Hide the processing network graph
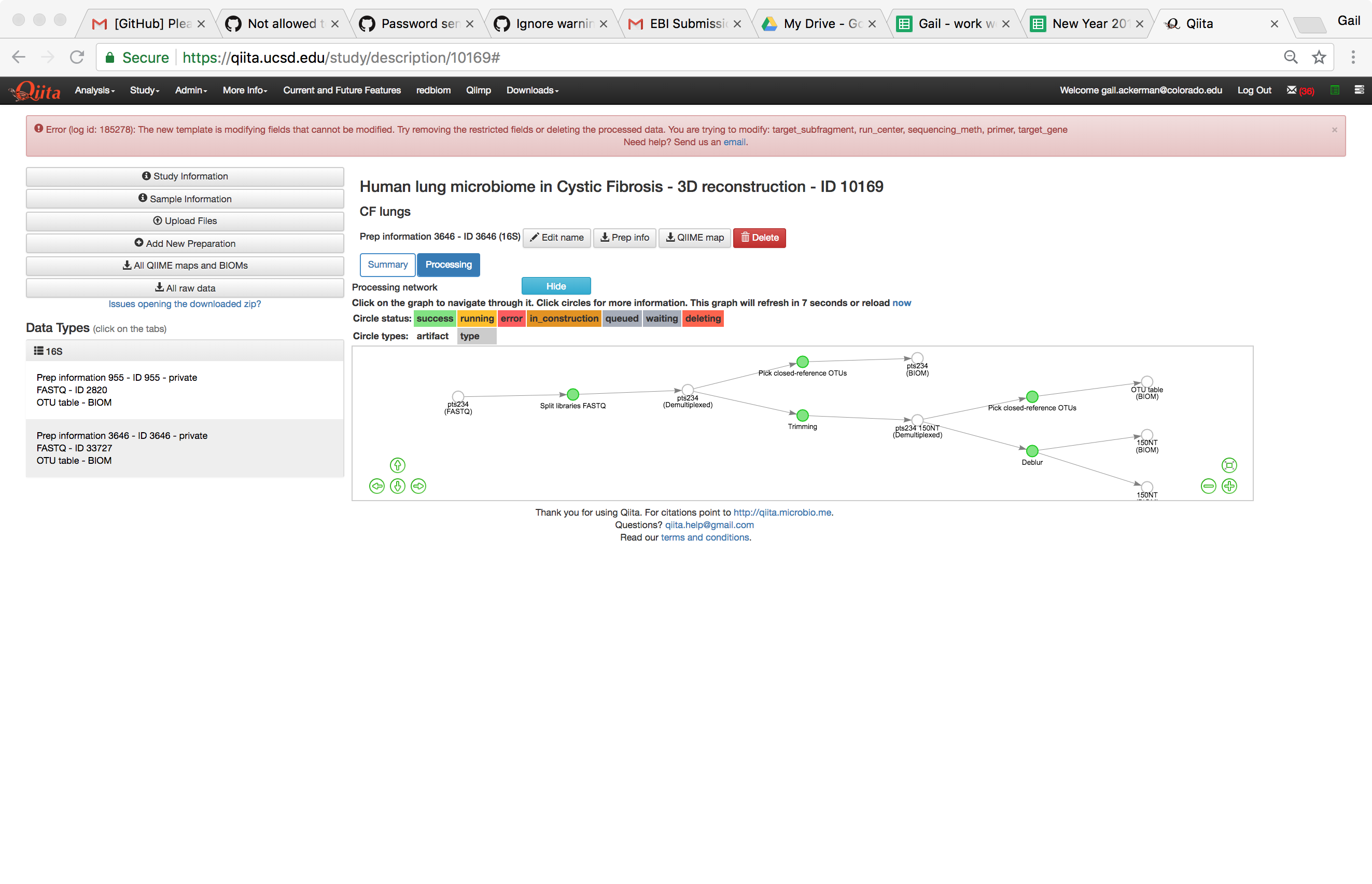The width and height of the screenshot is (1372, 884). point(556,286)
